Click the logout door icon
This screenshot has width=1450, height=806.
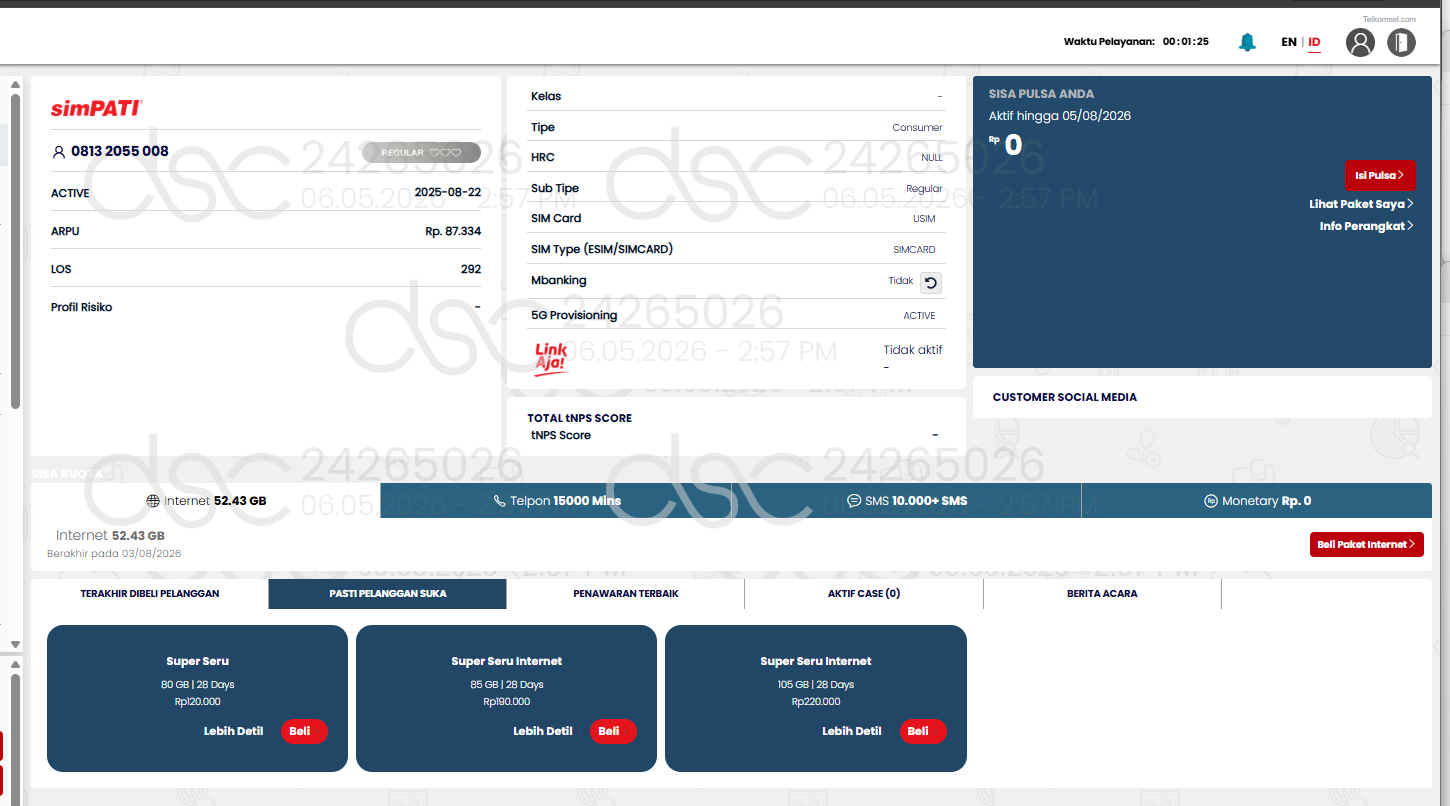(1401, 42)
